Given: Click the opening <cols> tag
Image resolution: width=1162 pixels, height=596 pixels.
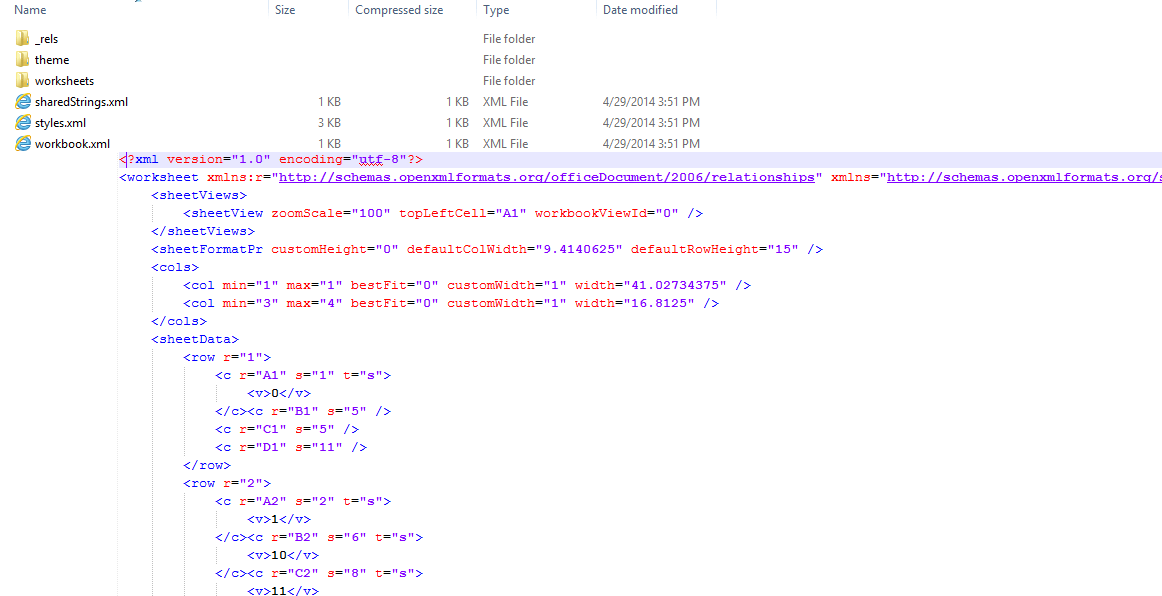Looking at the screenshot, I should click(175, 267).
